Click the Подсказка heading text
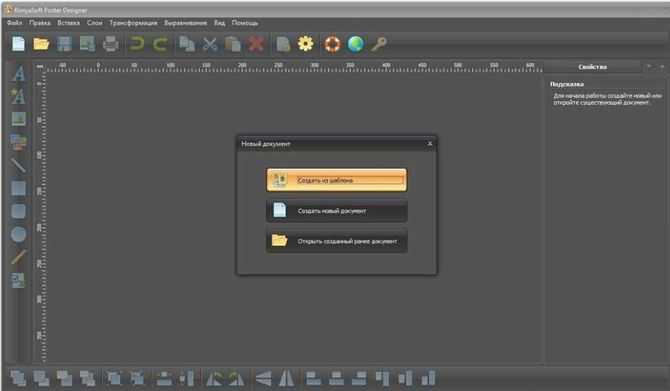Image resolution: width=670 pixels, height=391 pixels. [567, 84]
